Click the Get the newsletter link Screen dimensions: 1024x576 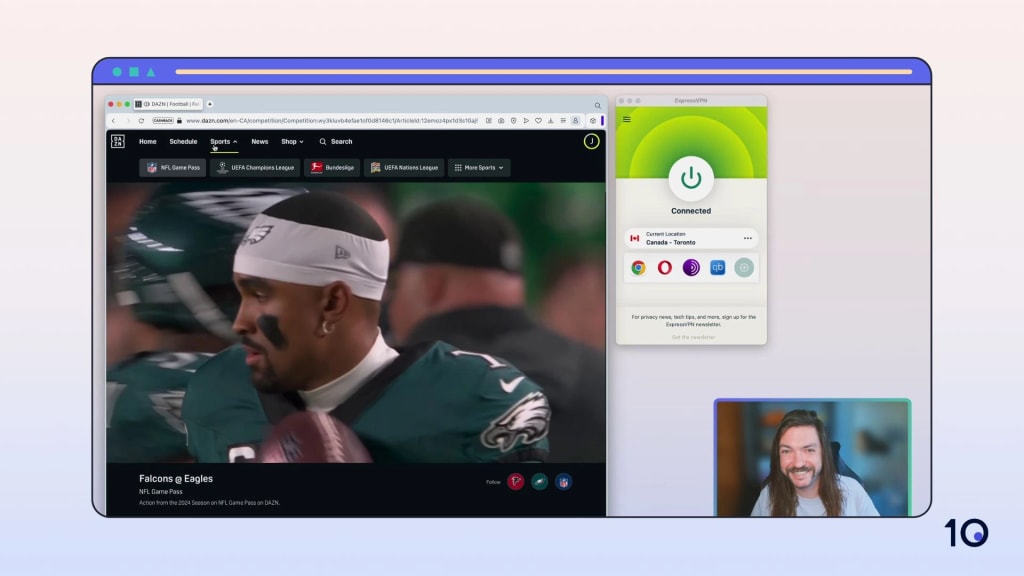(x=694, y=338)
